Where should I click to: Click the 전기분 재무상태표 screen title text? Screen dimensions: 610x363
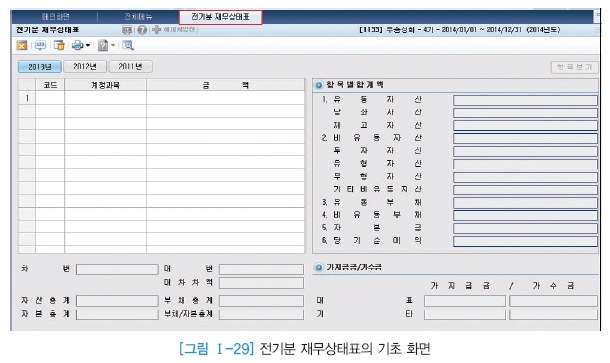pos(47,30)
